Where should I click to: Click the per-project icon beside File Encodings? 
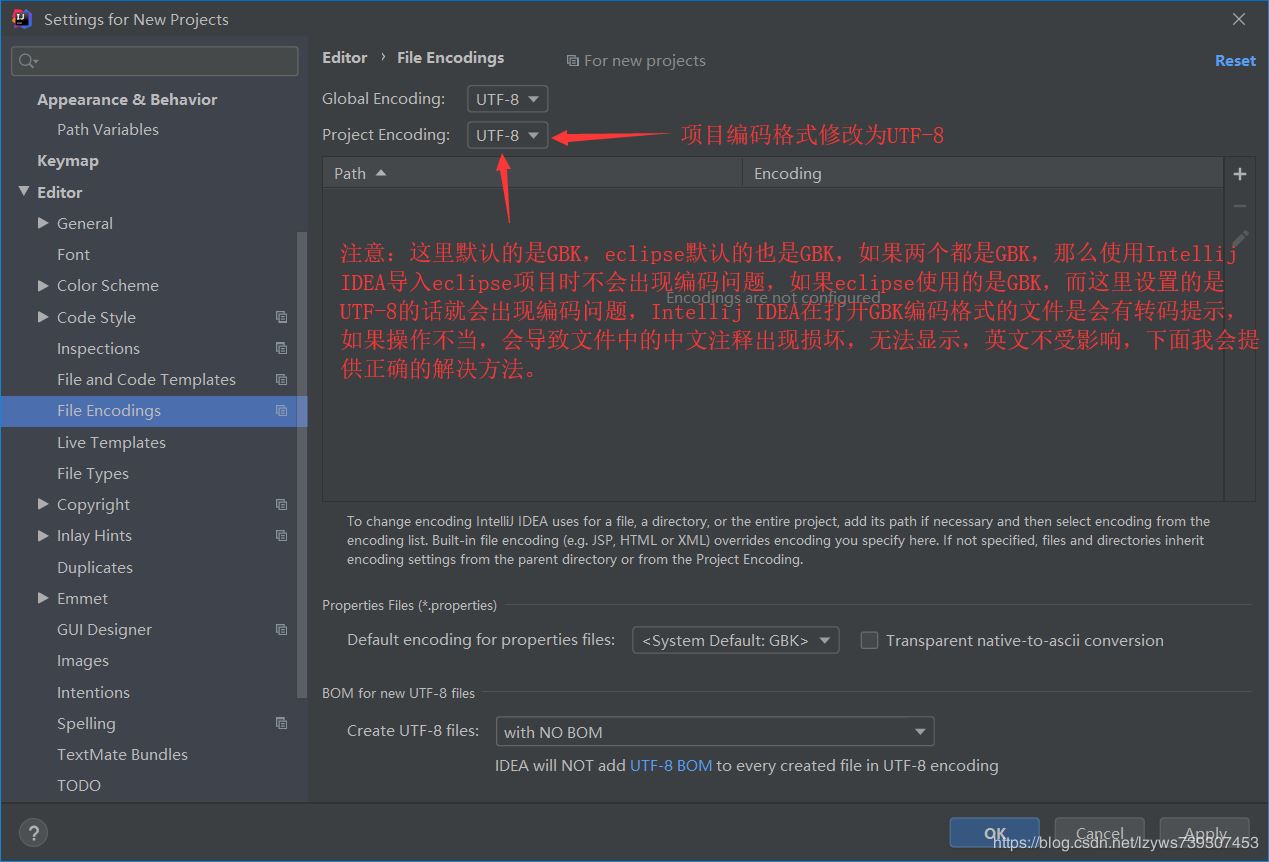[281, 410]
